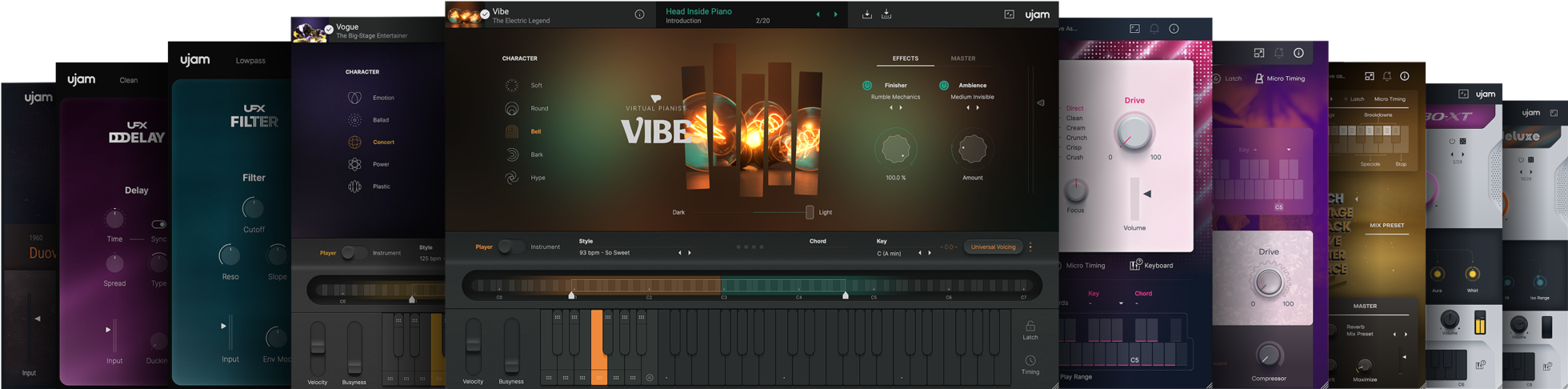Viewport: 1568px width, 389px height.
Task: Click the Head Inside Piano preset name
Action: pos(698,11)
